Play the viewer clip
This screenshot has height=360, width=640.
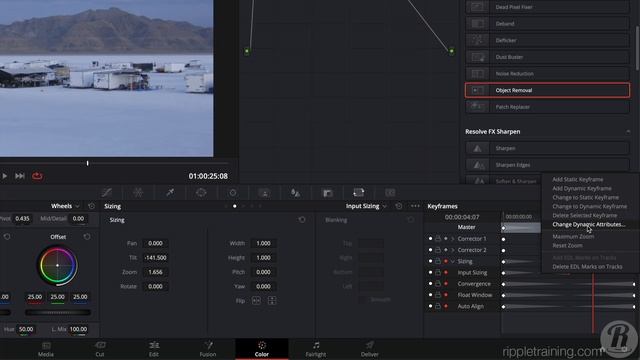(4, 176)
